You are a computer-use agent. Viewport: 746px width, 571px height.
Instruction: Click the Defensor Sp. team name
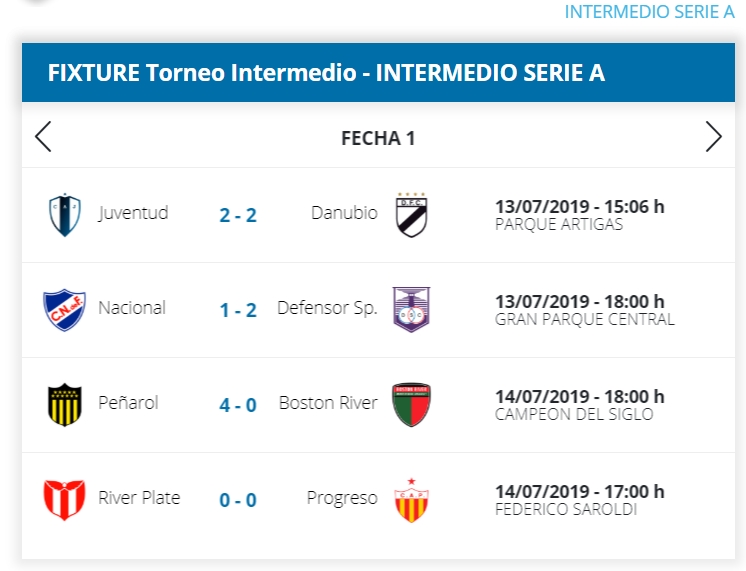(327, 308)
